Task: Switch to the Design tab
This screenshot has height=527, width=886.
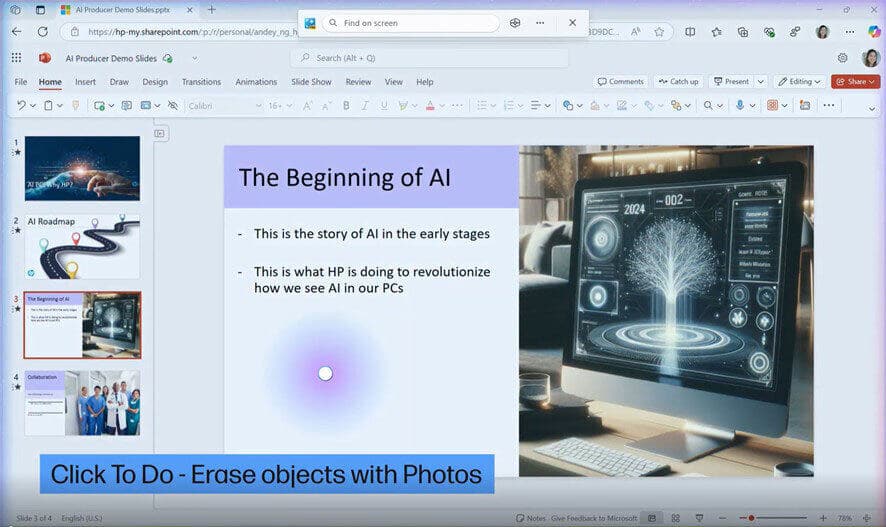Action: pos(155,82)
